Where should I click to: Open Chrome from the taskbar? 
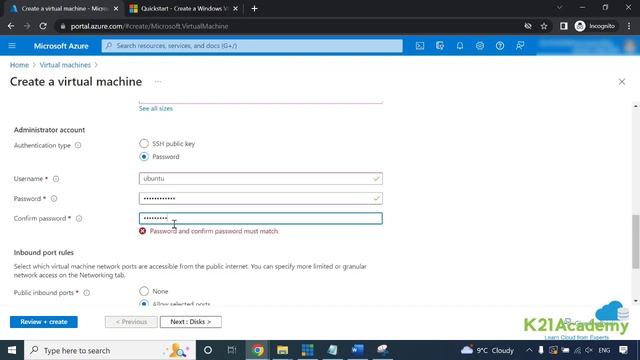pos(257,350)
